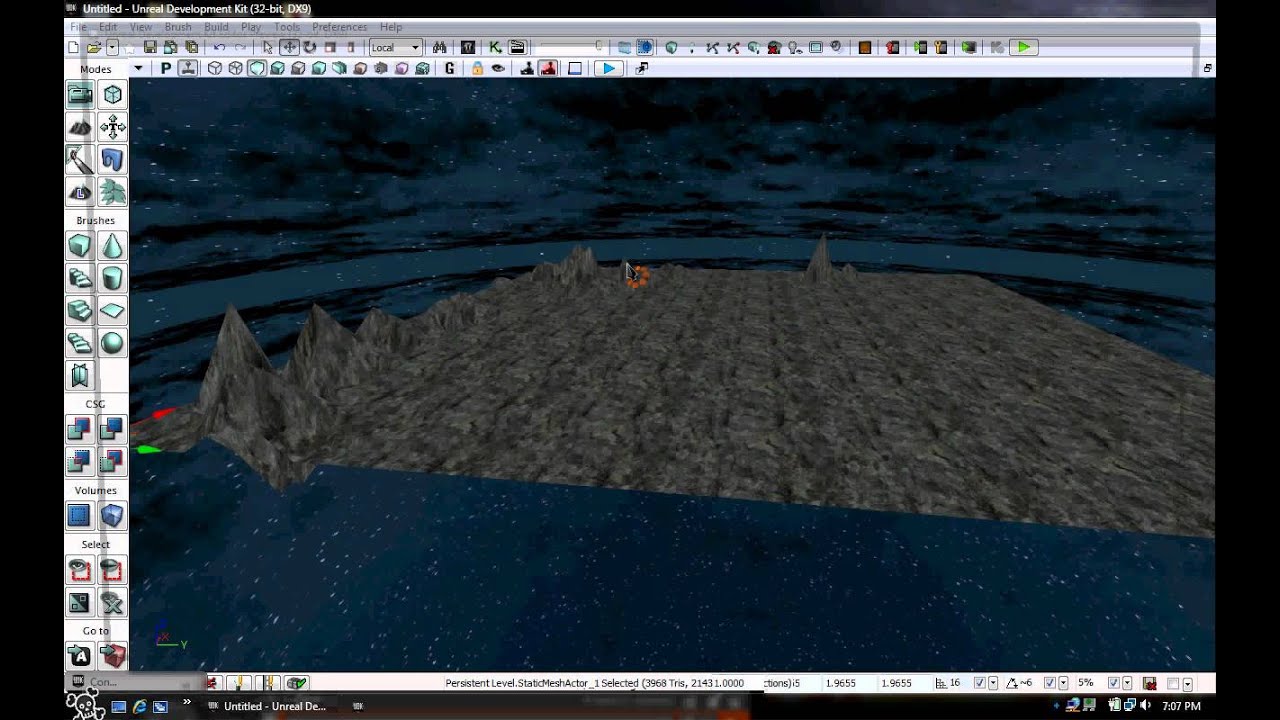Open the rotation grid size dropdown
Image resolution: width=1280 pixels, height=720 pixels.
coord(1063,684)
